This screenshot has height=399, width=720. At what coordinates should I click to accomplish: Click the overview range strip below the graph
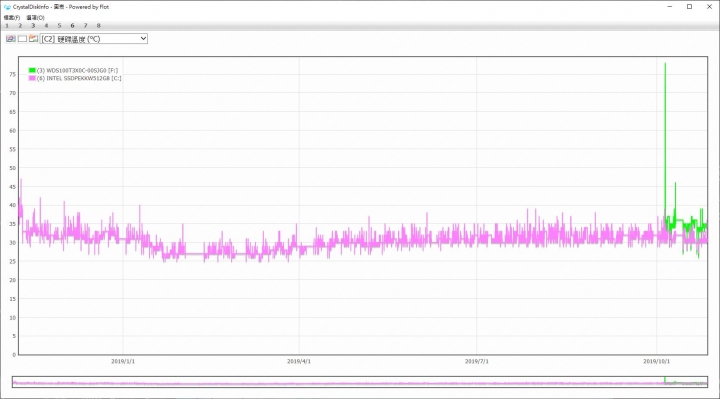pos(360,382)
